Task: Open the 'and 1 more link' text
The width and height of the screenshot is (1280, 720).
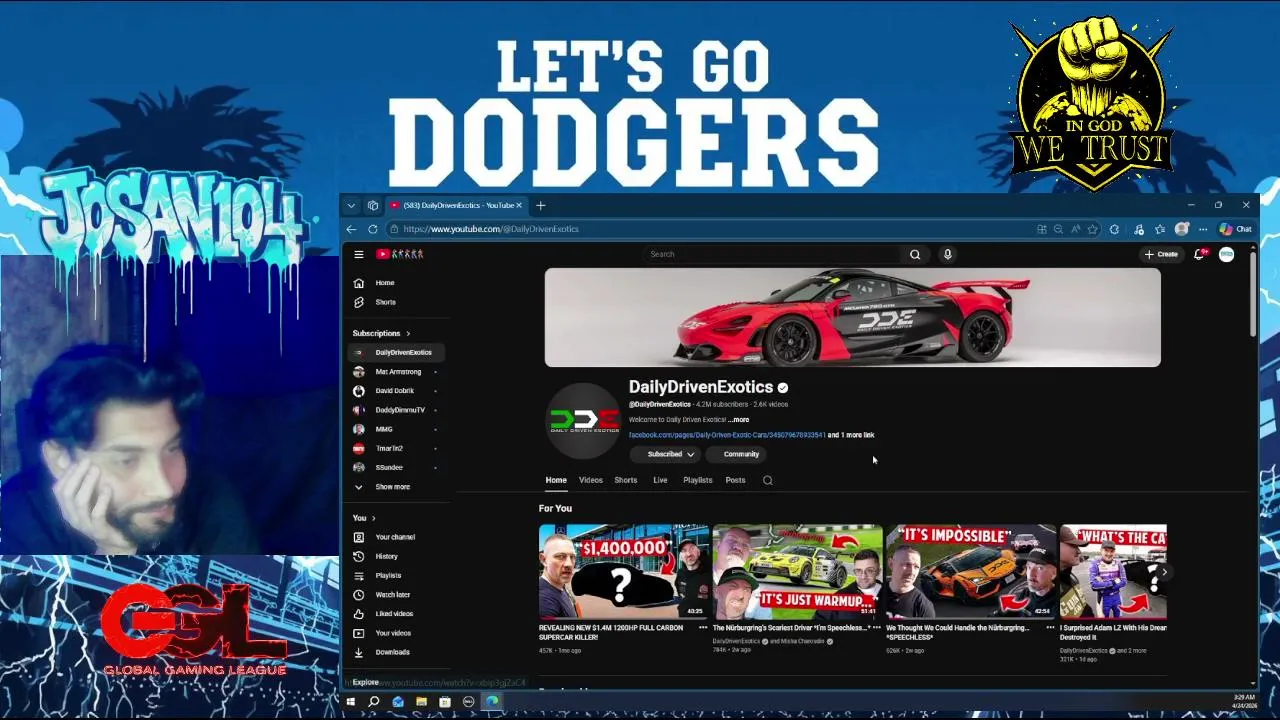Action: 851,435
